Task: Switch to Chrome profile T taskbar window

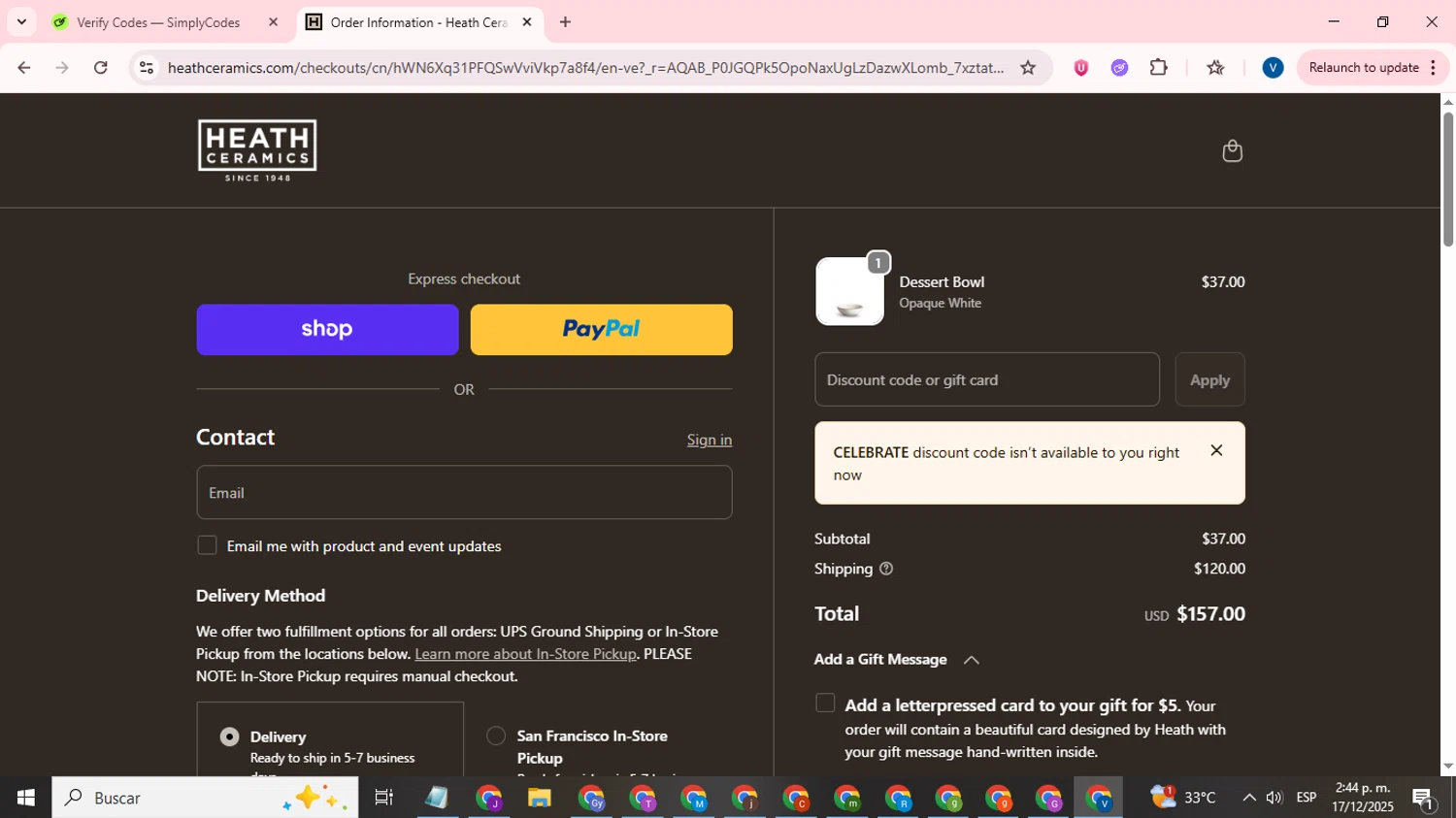Action: click(x=642, y=798)
